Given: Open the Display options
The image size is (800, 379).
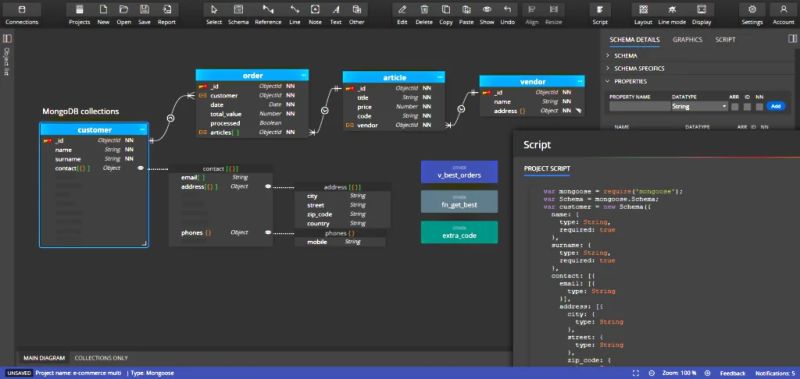Looking at the screenshot, I should 702,14.
